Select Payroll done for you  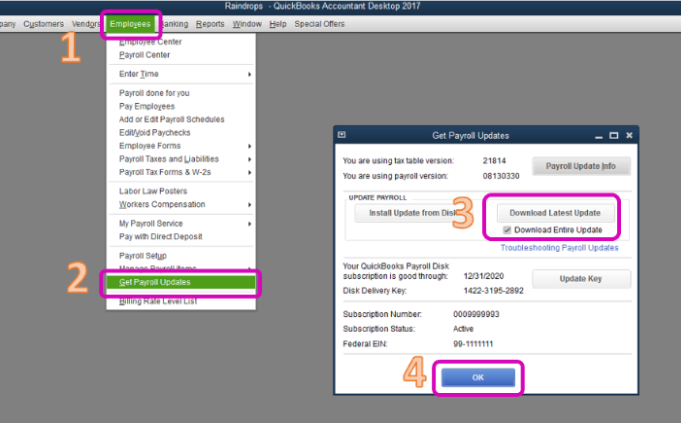[154, 93]
